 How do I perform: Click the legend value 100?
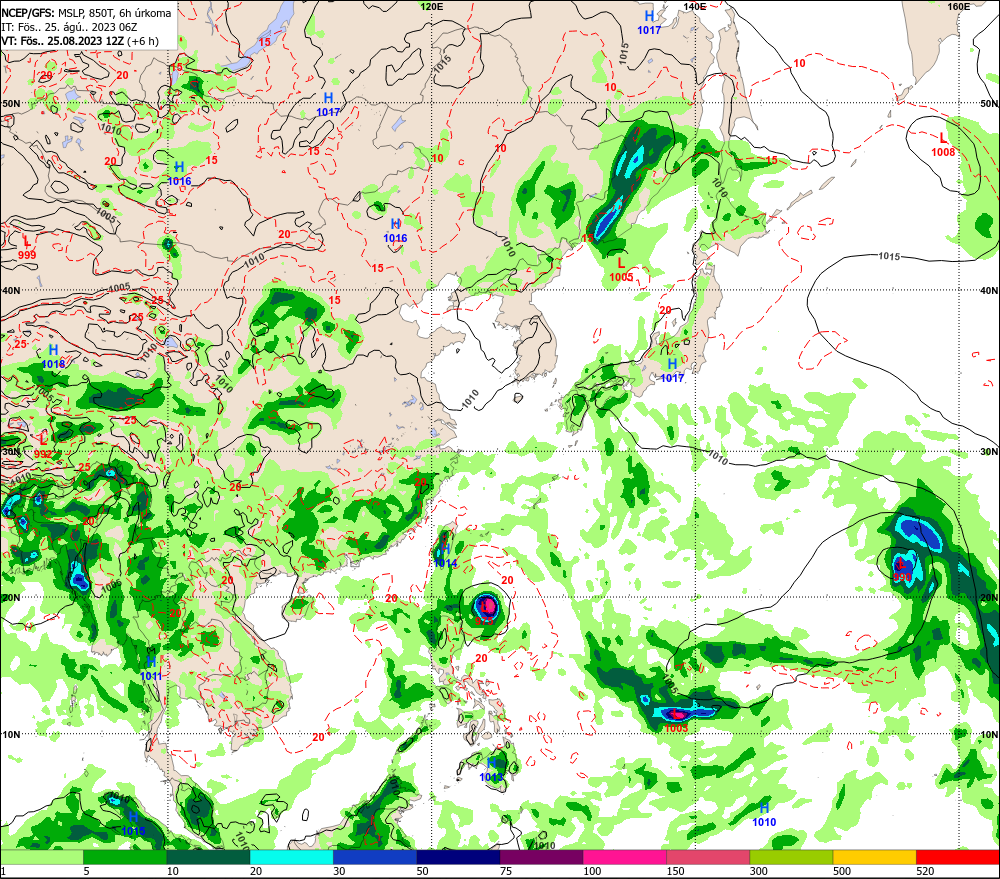[592, 871]
